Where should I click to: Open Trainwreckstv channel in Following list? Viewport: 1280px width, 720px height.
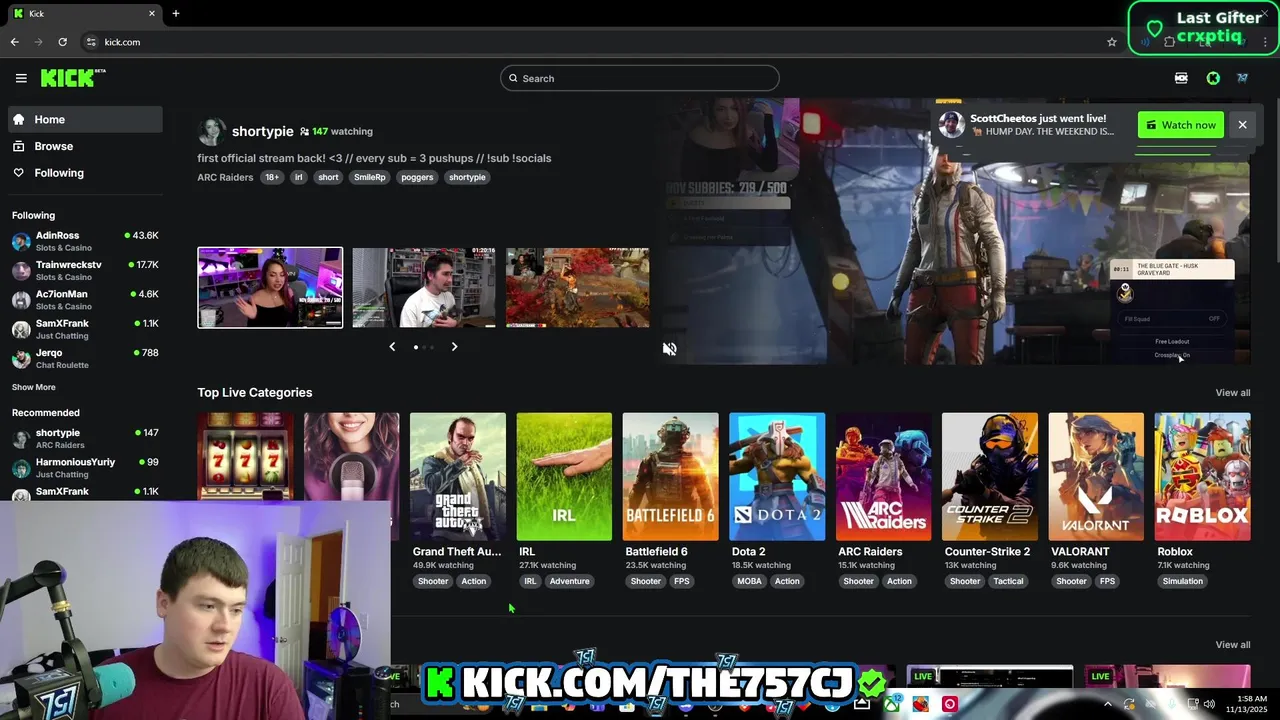pyautogui.click(x=85, y=270)
